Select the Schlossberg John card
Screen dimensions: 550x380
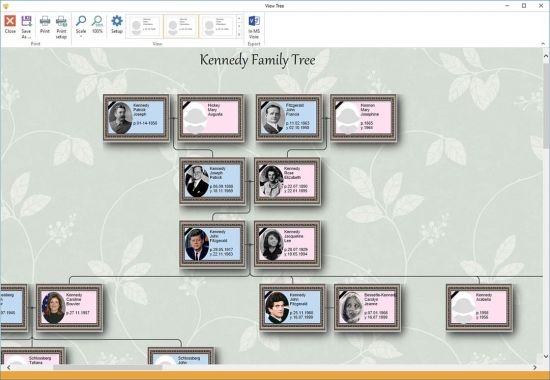pyautogui.click(x=181, y=355)
